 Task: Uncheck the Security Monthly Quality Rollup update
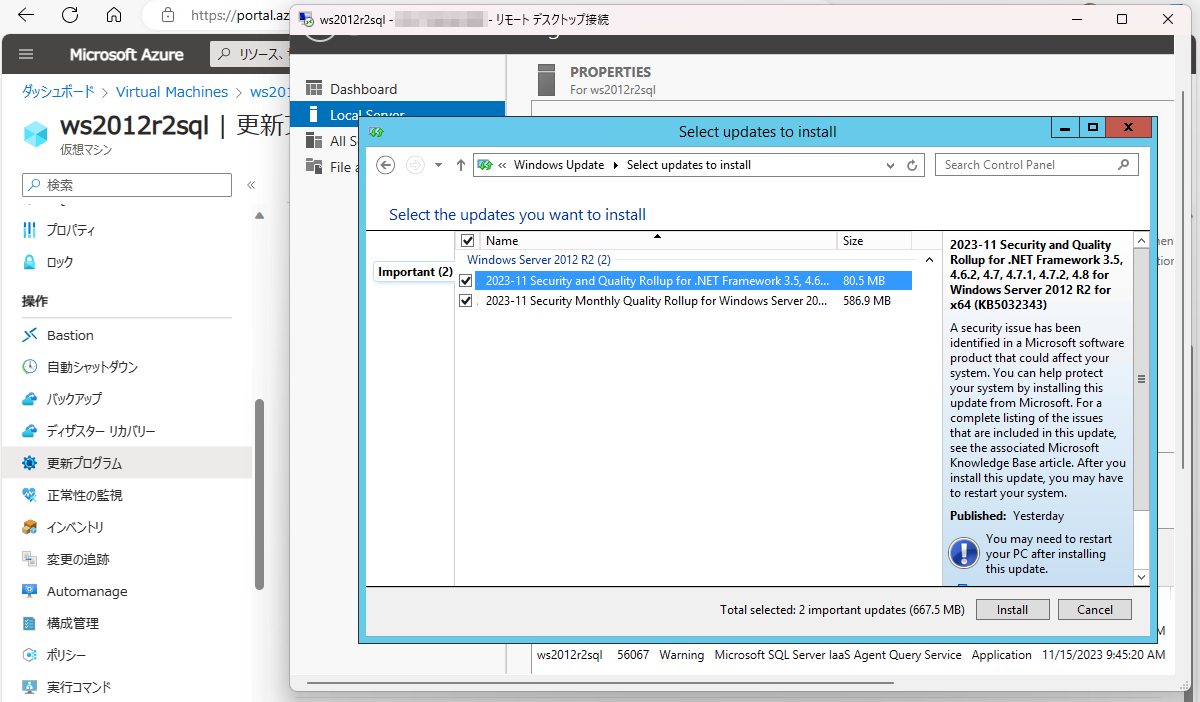465,300
